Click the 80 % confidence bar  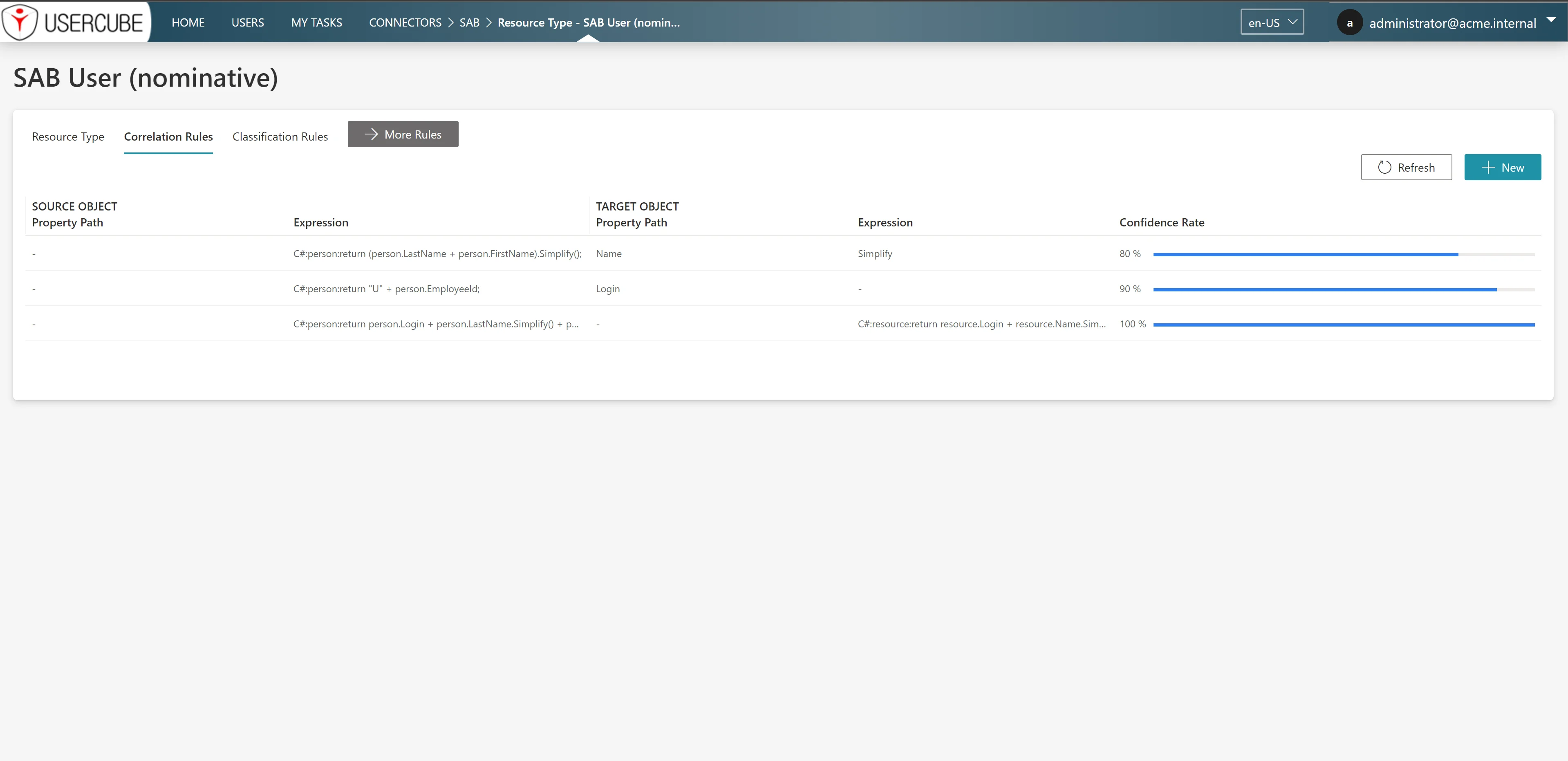click(x=1344, y=255)
